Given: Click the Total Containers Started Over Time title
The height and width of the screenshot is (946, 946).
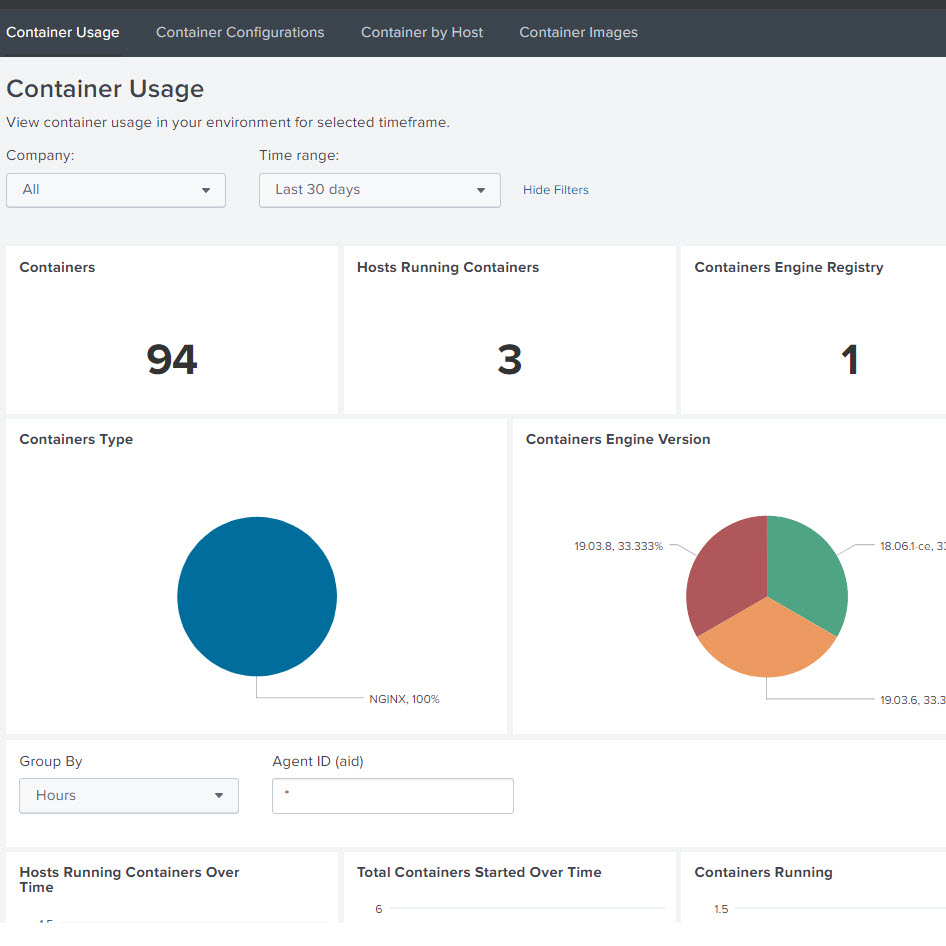Looking at the screenshot, I should point(479,872).
